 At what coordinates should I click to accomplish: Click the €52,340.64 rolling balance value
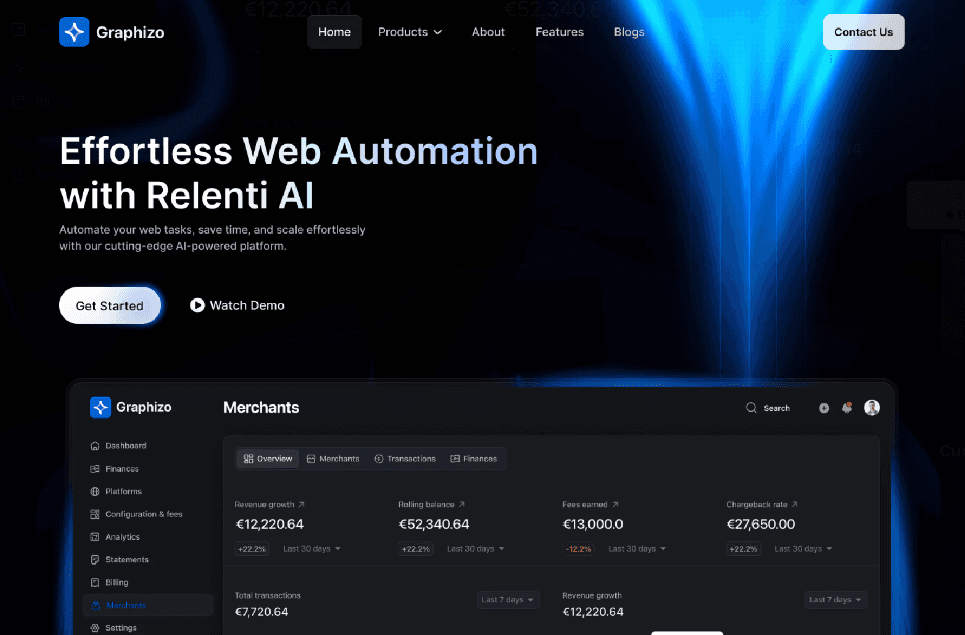(434, 524)
